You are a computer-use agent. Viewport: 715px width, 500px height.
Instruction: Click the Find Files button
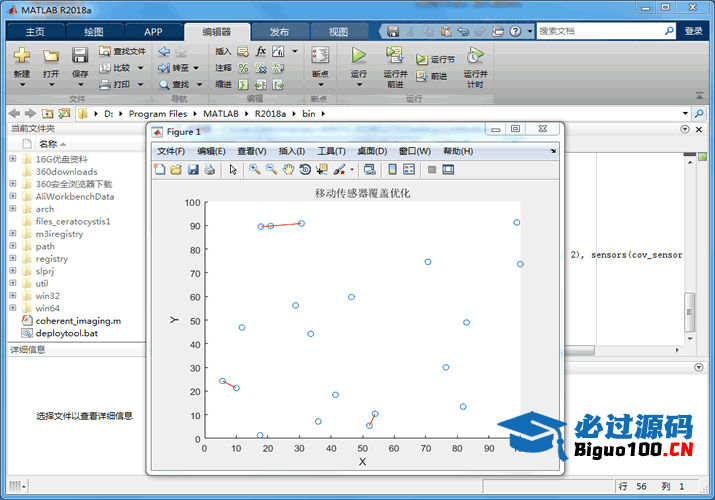tap(123, 51)
